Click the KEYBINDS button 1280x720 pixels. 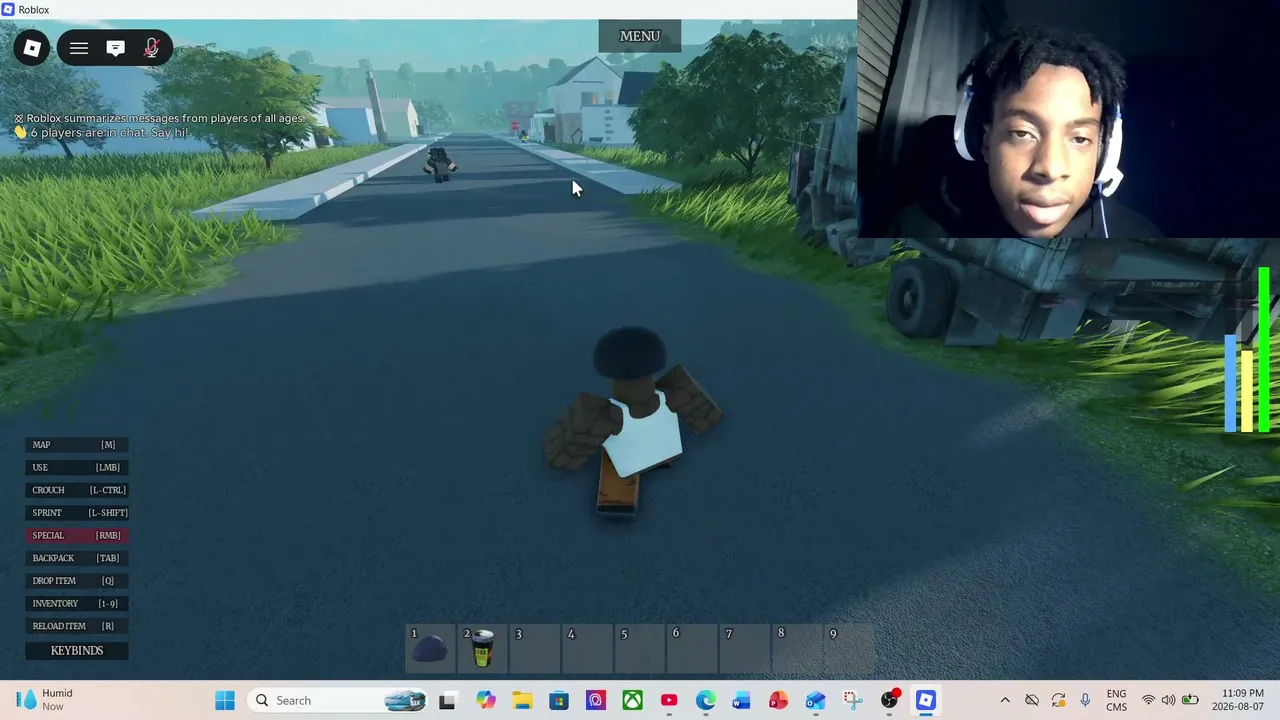point(77,650)
